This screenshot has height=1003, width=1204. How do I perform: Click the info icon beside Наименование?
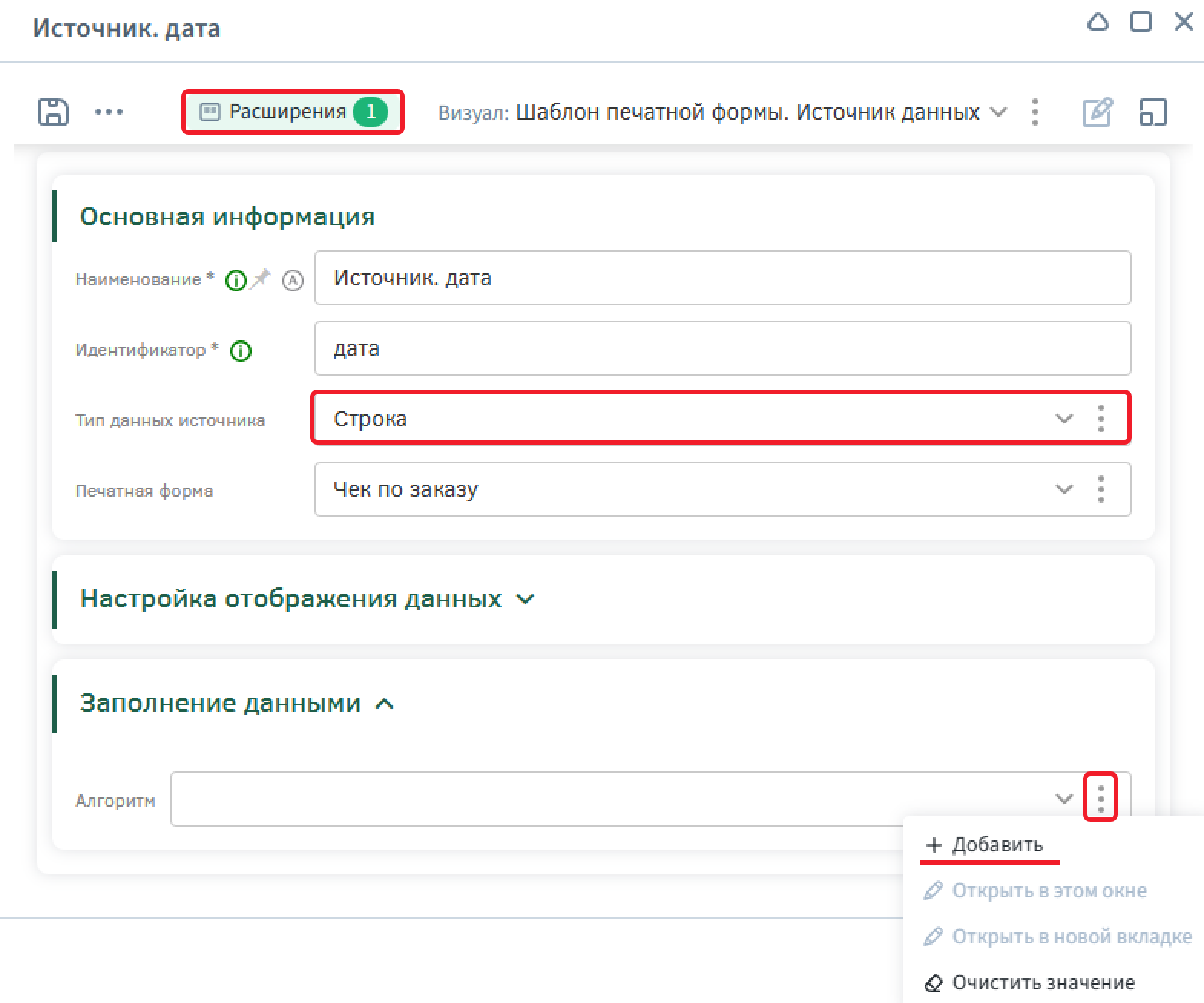coord(235,281)
